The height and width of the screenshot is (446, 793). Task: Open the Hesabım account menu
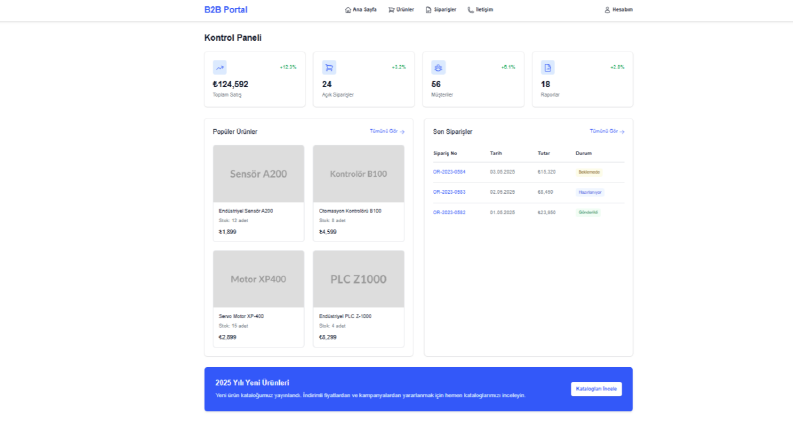(619, 10)
